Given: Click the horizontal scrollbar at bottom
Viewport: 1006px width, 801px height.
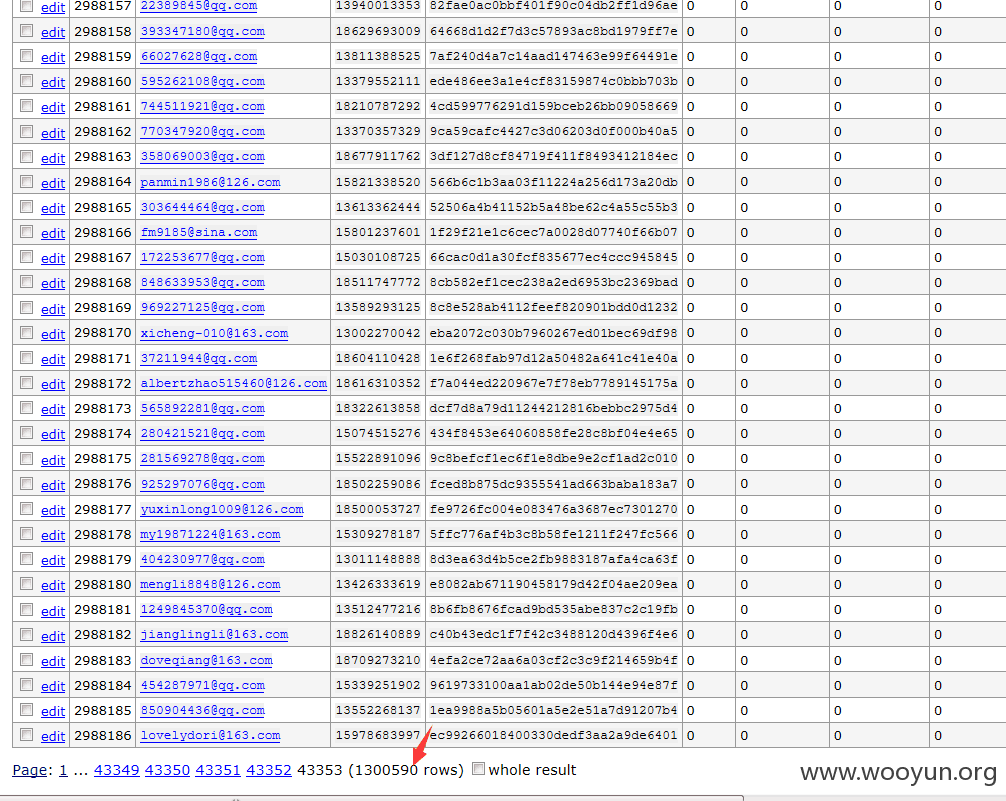Looking at the screenshot, I should (x=372, y=798).
